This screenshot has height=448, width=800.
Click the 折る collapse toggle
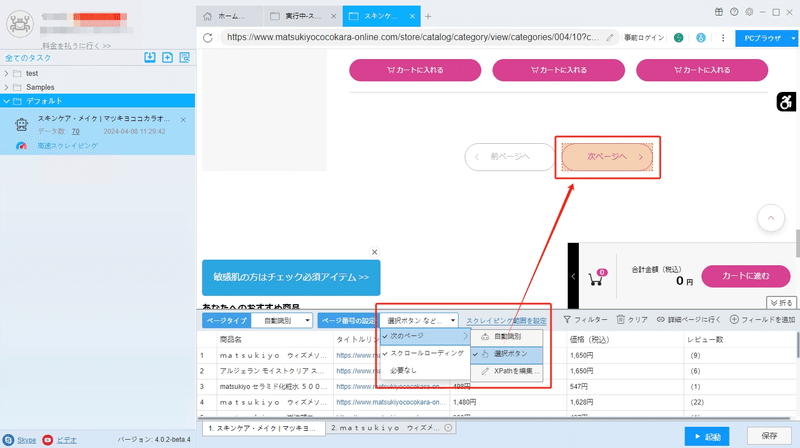pyautogui.click(x=781, y=303)
